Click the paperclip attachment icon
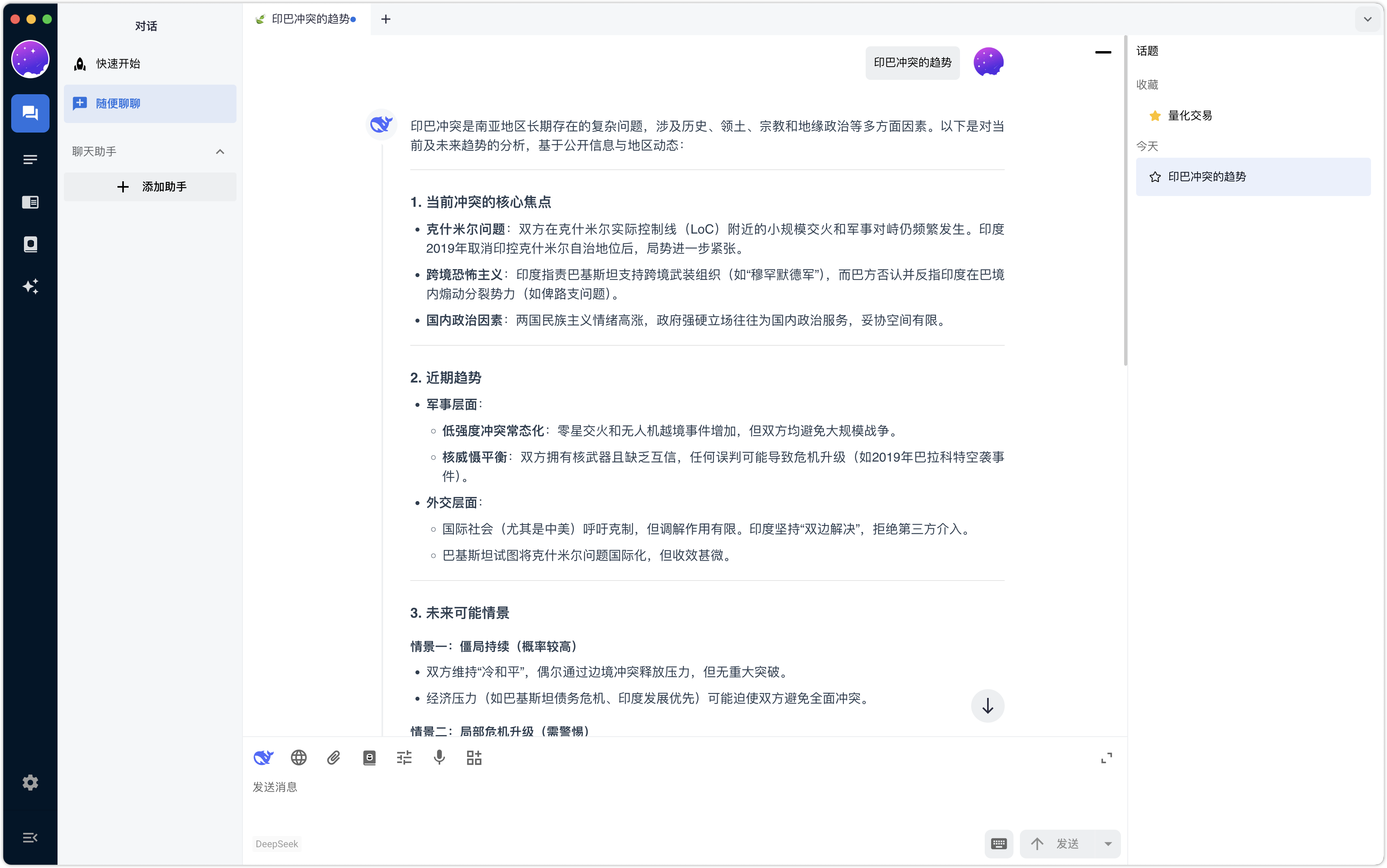 pos(334,758)
